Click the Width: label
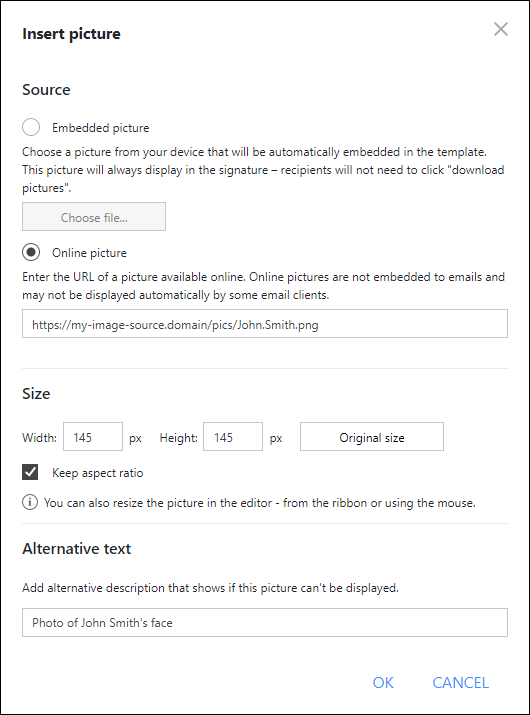The height and width of the screenshot is (715, 530). tap(39, 438)
